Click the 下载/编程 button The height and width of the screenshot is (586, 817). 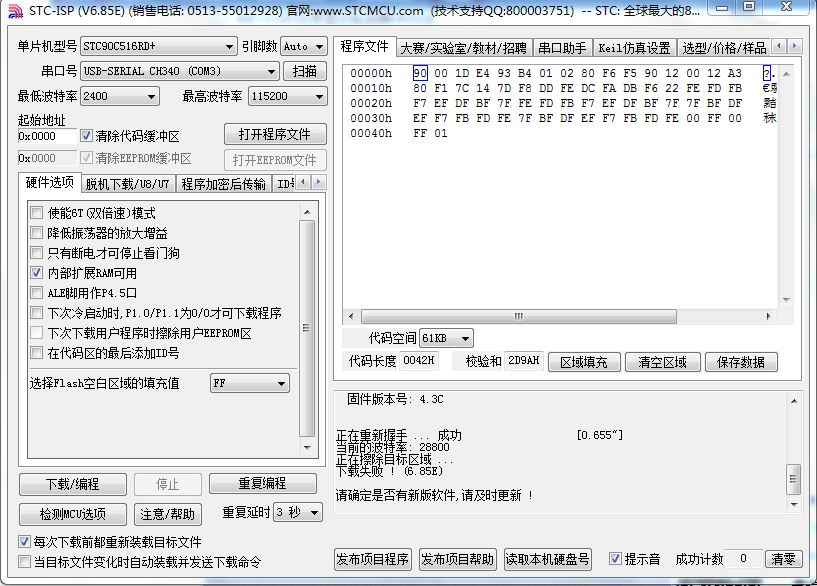[x=73, y=484]
